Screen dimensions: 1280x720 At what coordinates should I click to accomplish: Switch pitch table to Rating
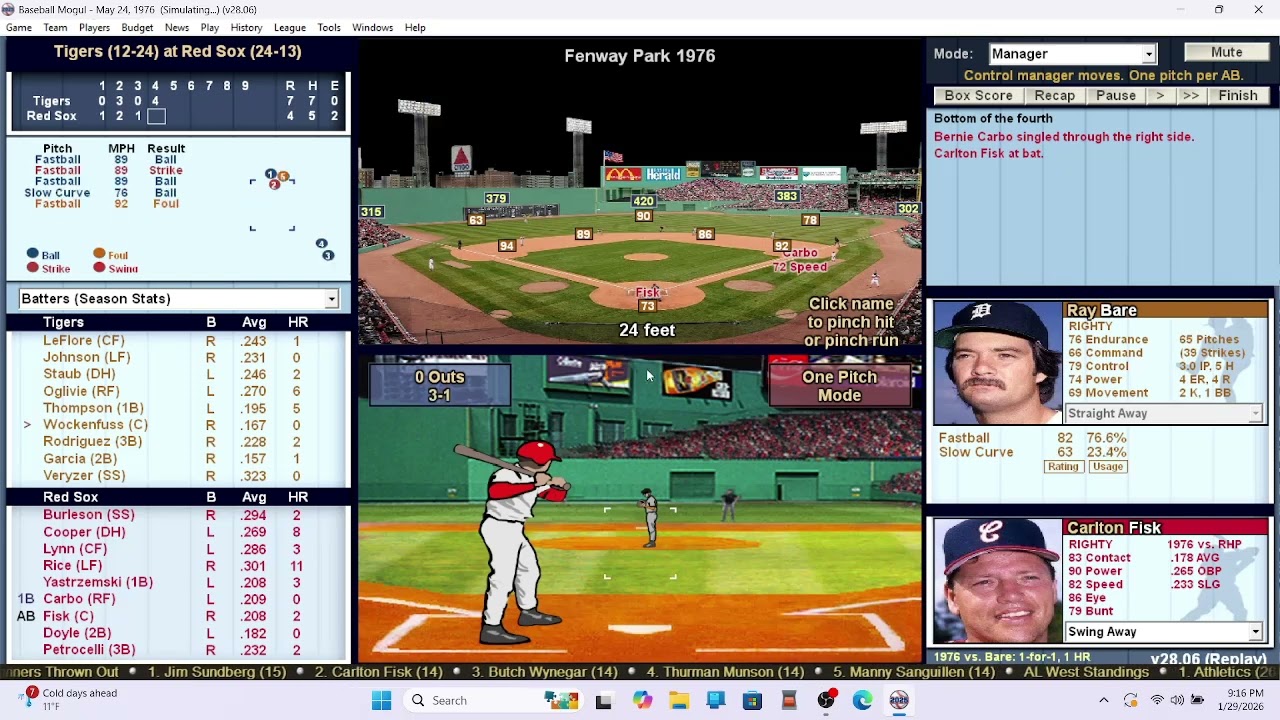1063,467
